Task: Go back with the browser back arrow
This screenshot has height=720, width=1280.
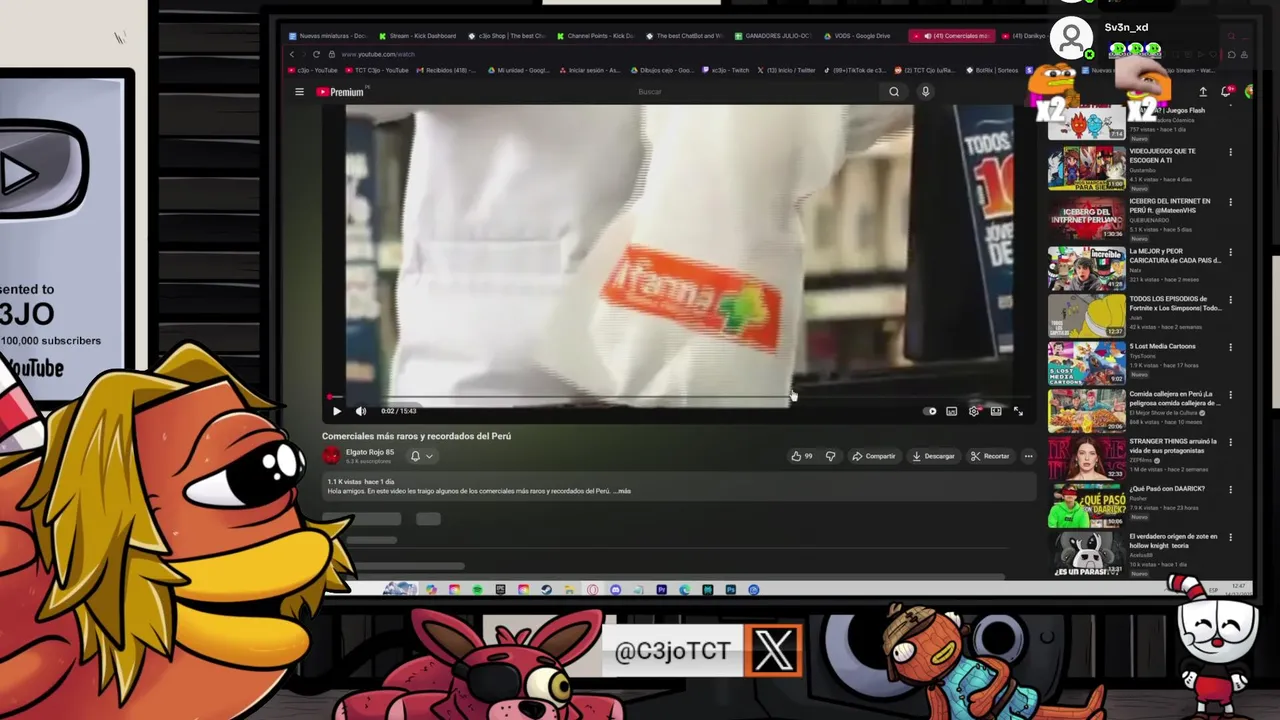Action: (293, 54)
